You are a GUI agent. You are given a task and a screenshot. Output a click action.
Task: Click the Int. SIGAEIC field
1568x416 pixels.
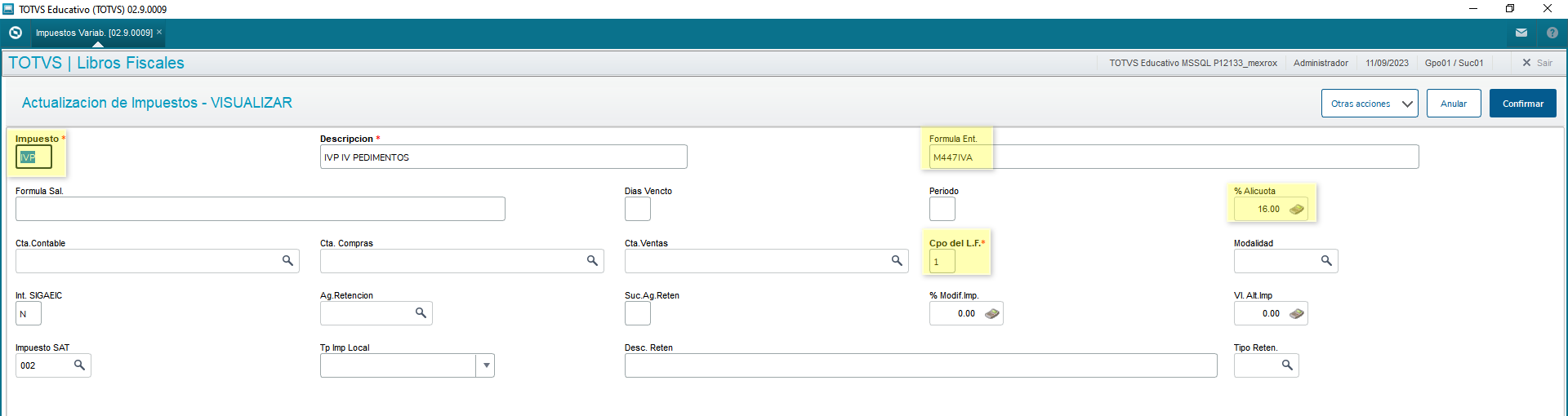29,314
